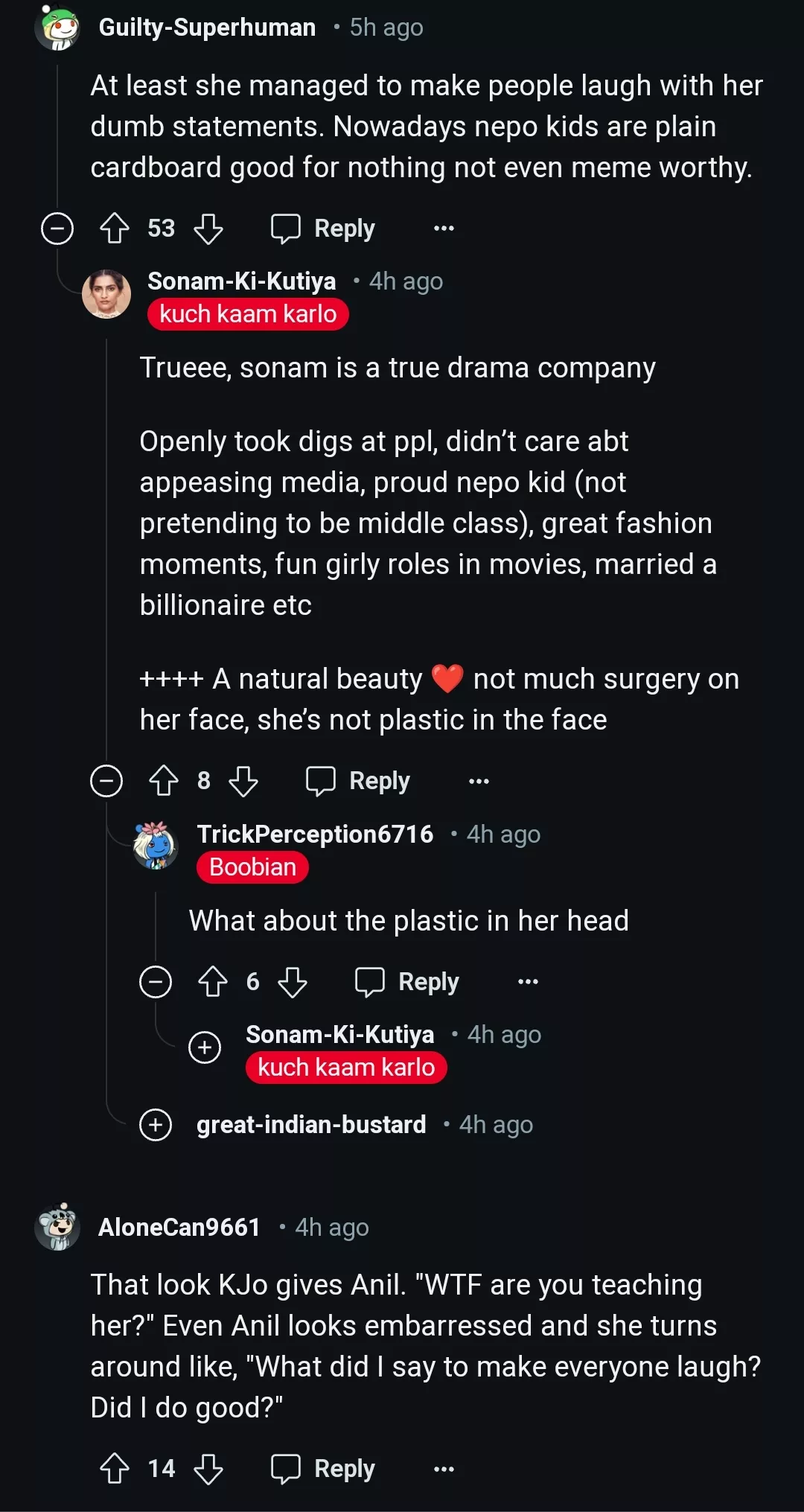Screen dimensions: 804x1512
Task: Collapse Guilty-Superhuman's comment thread
Action: 56,228
